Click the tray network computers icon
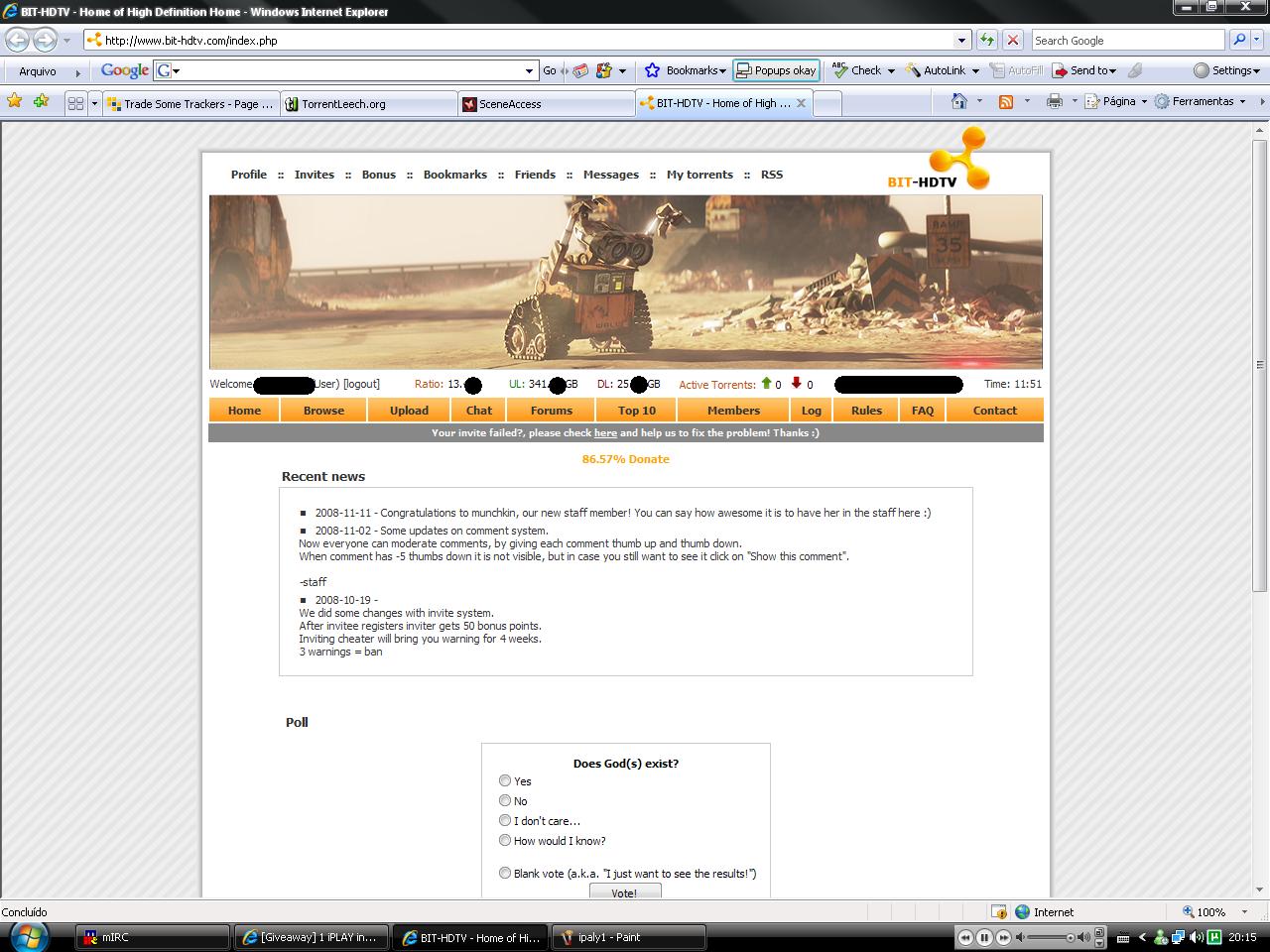The height and width of the screenshot is (952, 1270). tap(1177, 937)
